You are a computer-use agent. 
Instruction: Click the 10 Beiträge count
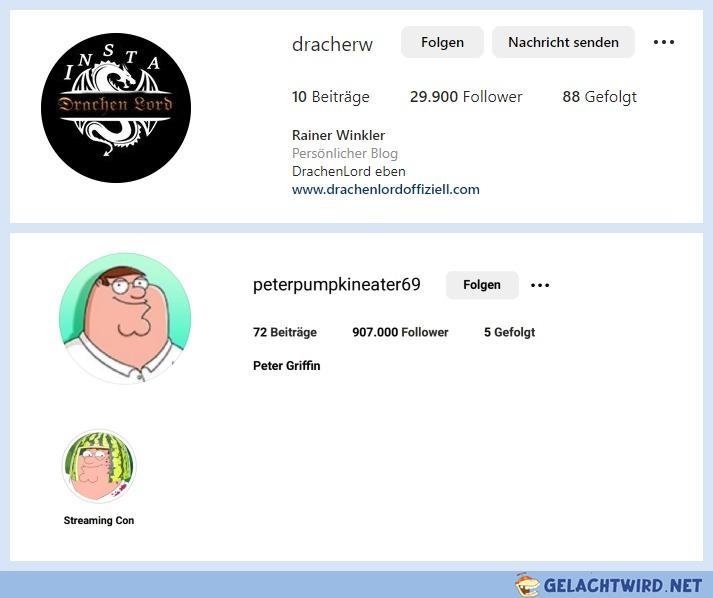pos(331,96)
